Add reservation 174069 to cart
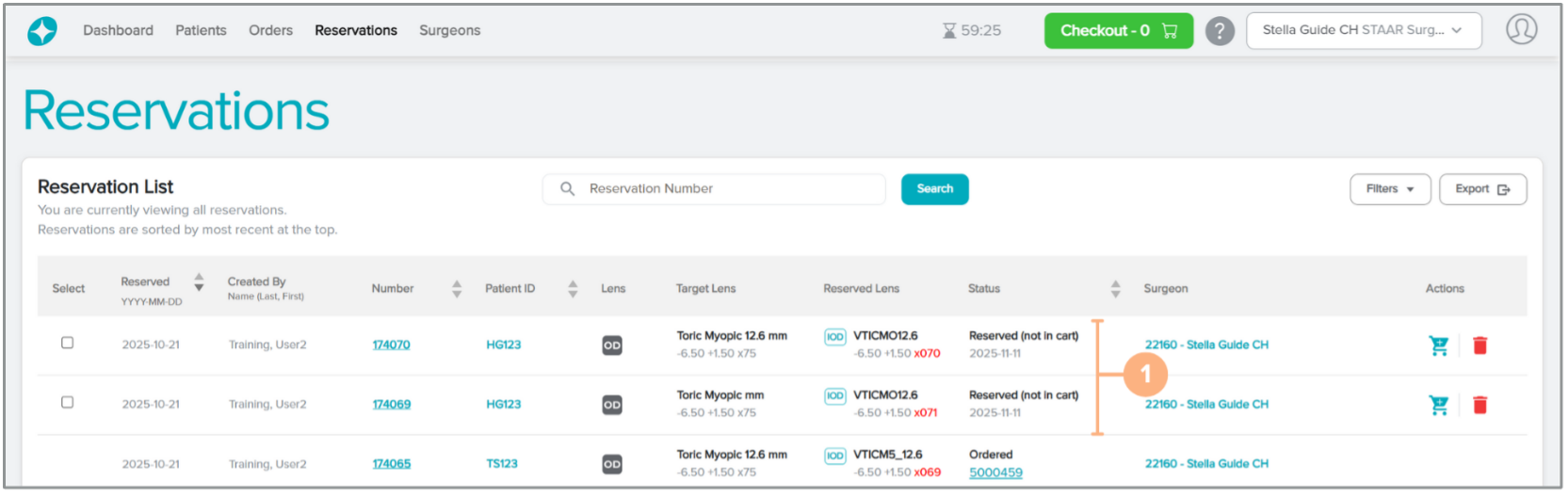Viewport: 1568px width, 494px height. coord(1438,405)
